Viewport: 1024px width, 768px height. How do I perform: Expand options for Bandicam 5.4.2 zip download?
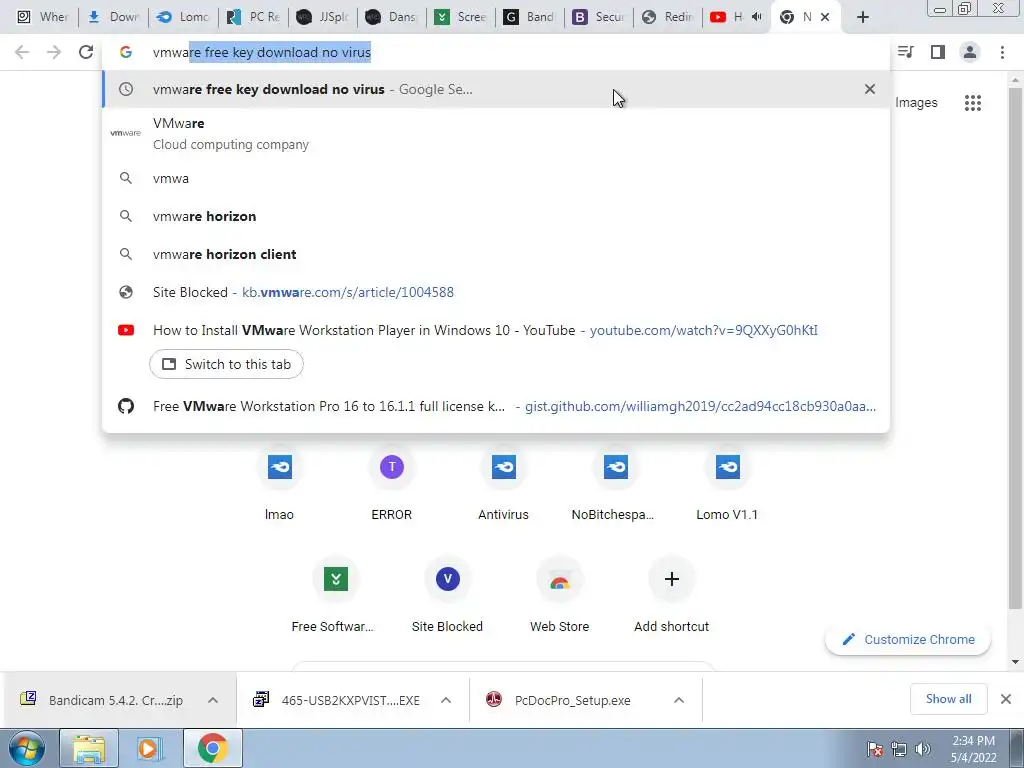point(213,700)
